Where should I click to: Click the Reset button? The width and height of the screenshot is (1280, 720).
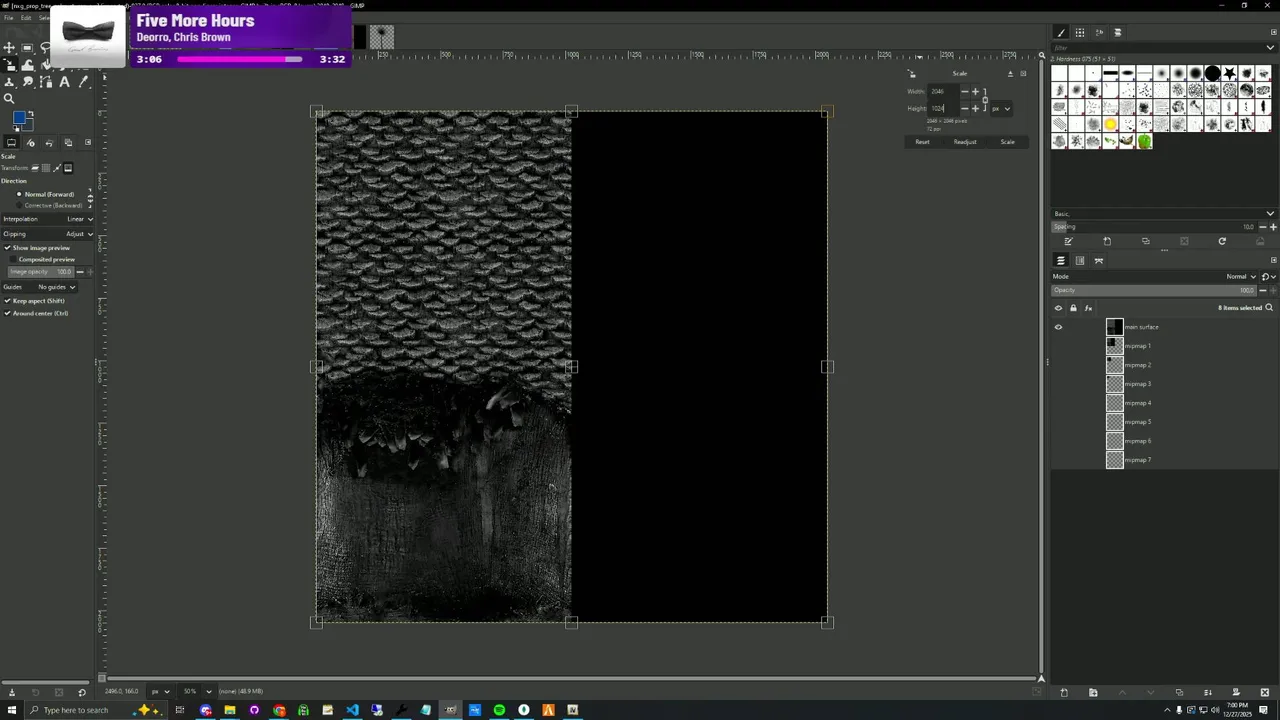click(x=922, y=142)
